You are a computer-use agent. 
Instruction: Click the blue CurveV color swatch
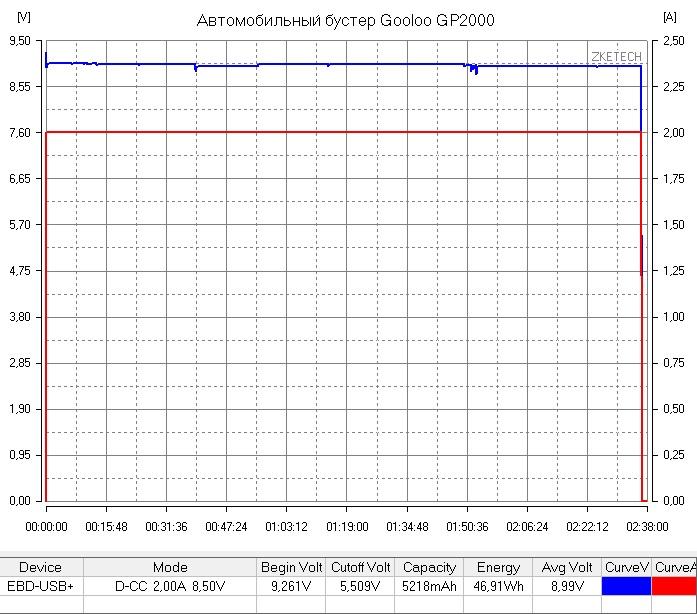coord(626,586)
